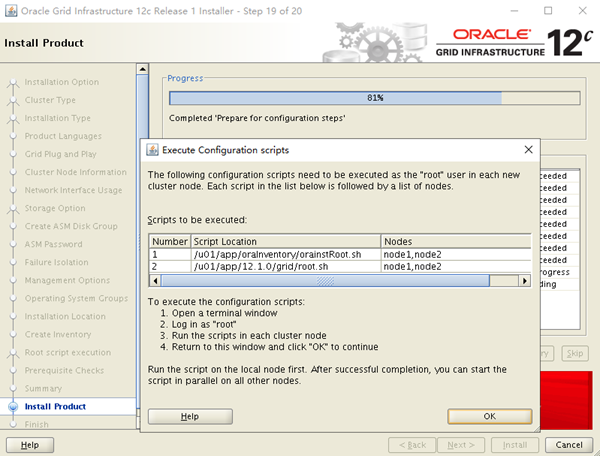Select row number 2 cell
The image size is (600, 456).
[170, 266]
